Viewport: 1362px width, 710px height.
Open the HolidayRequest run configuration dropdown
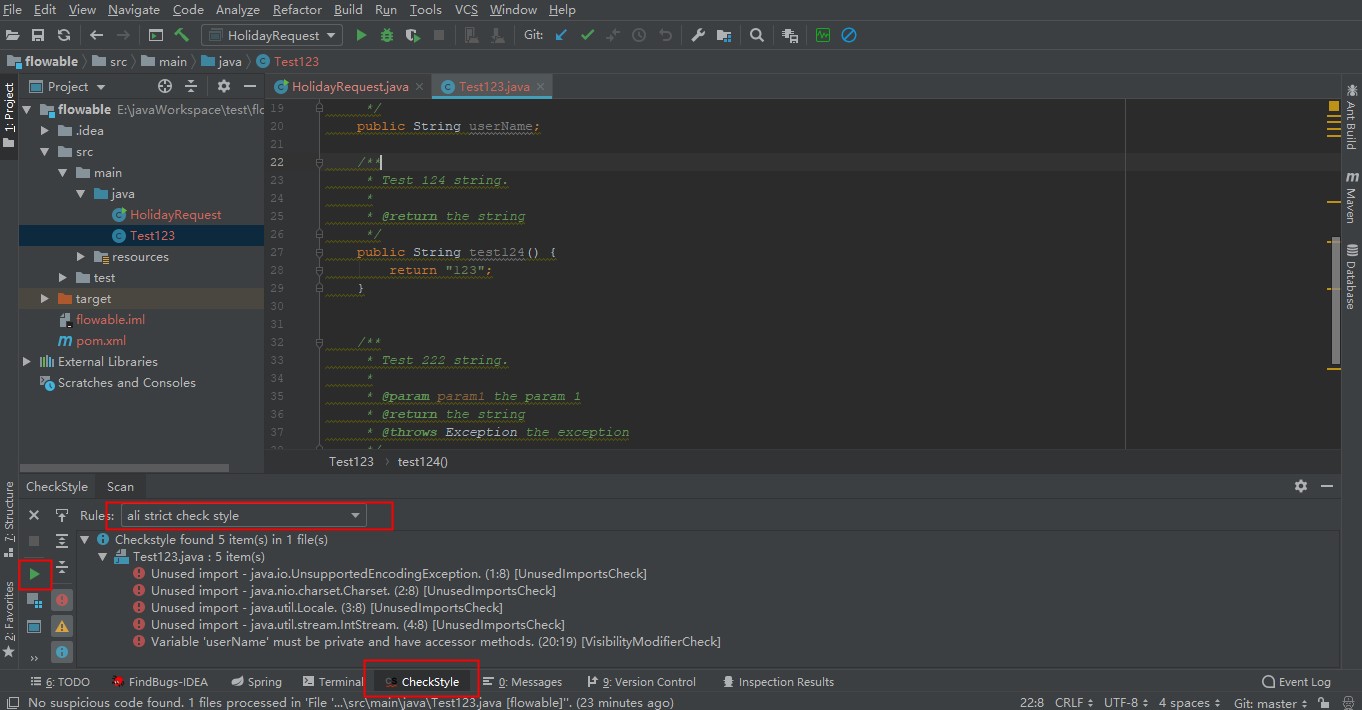[272, 35]
